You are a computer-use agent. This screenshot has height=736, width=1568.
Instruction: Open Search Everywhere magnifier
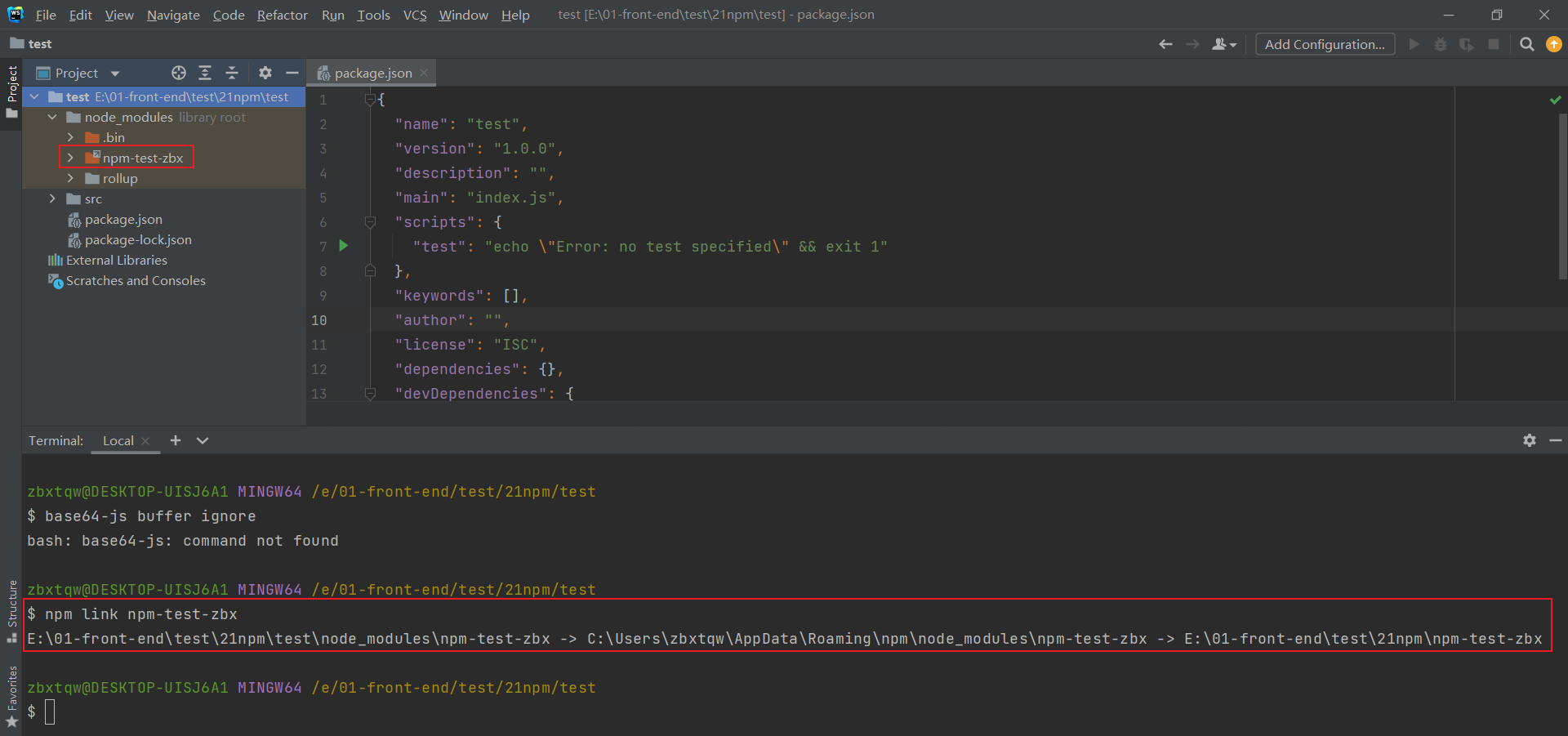[1526, 44]
